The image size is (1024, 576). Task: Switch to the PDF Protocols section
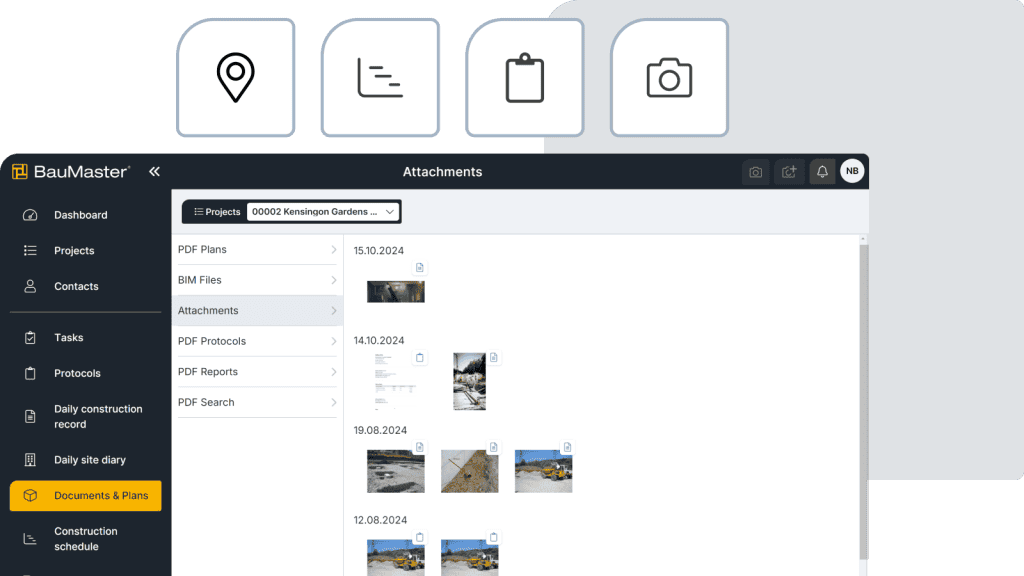coord(256,341)
